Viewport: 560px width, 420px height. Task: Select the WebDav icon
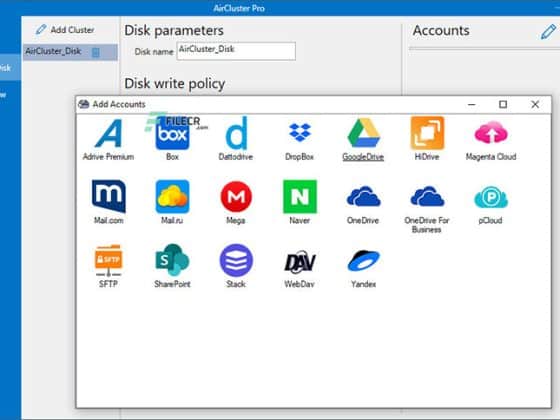click(x=300, y=261)
